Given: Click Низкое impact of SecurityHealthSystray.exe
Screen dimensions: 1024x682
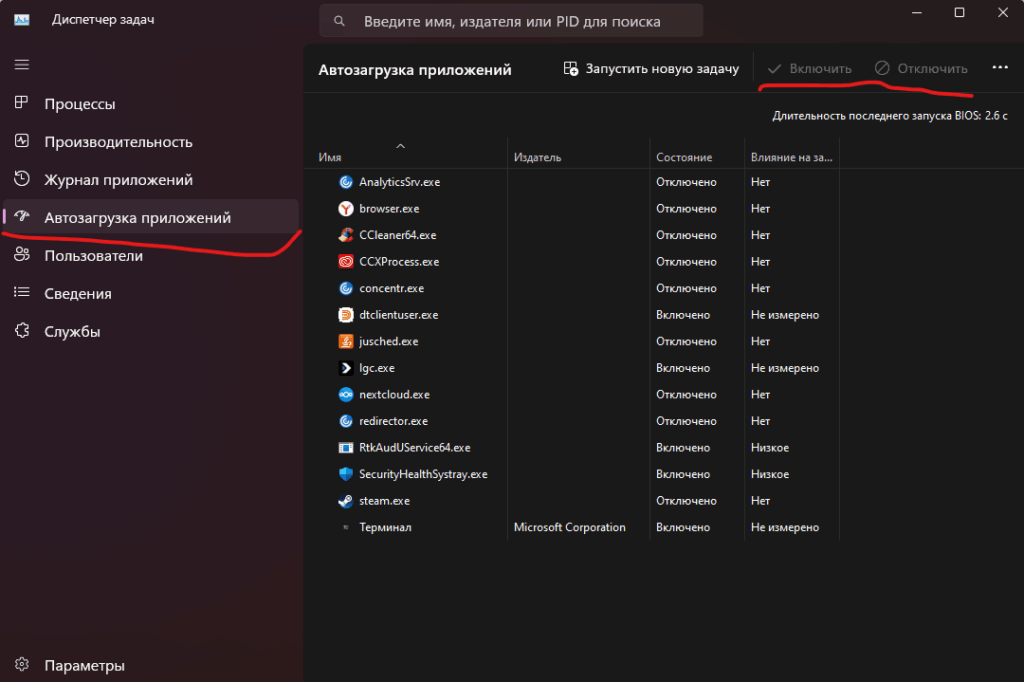Looking at the screenshot, I should pos(769,474).
